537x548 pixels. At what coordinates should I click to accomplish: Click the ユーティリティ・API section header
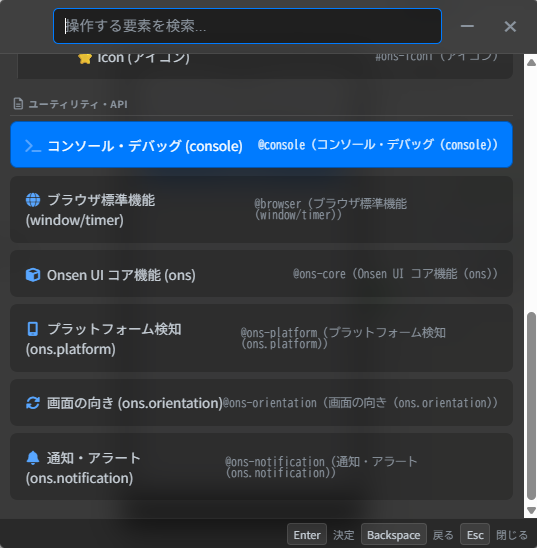[x=78, y=104]
